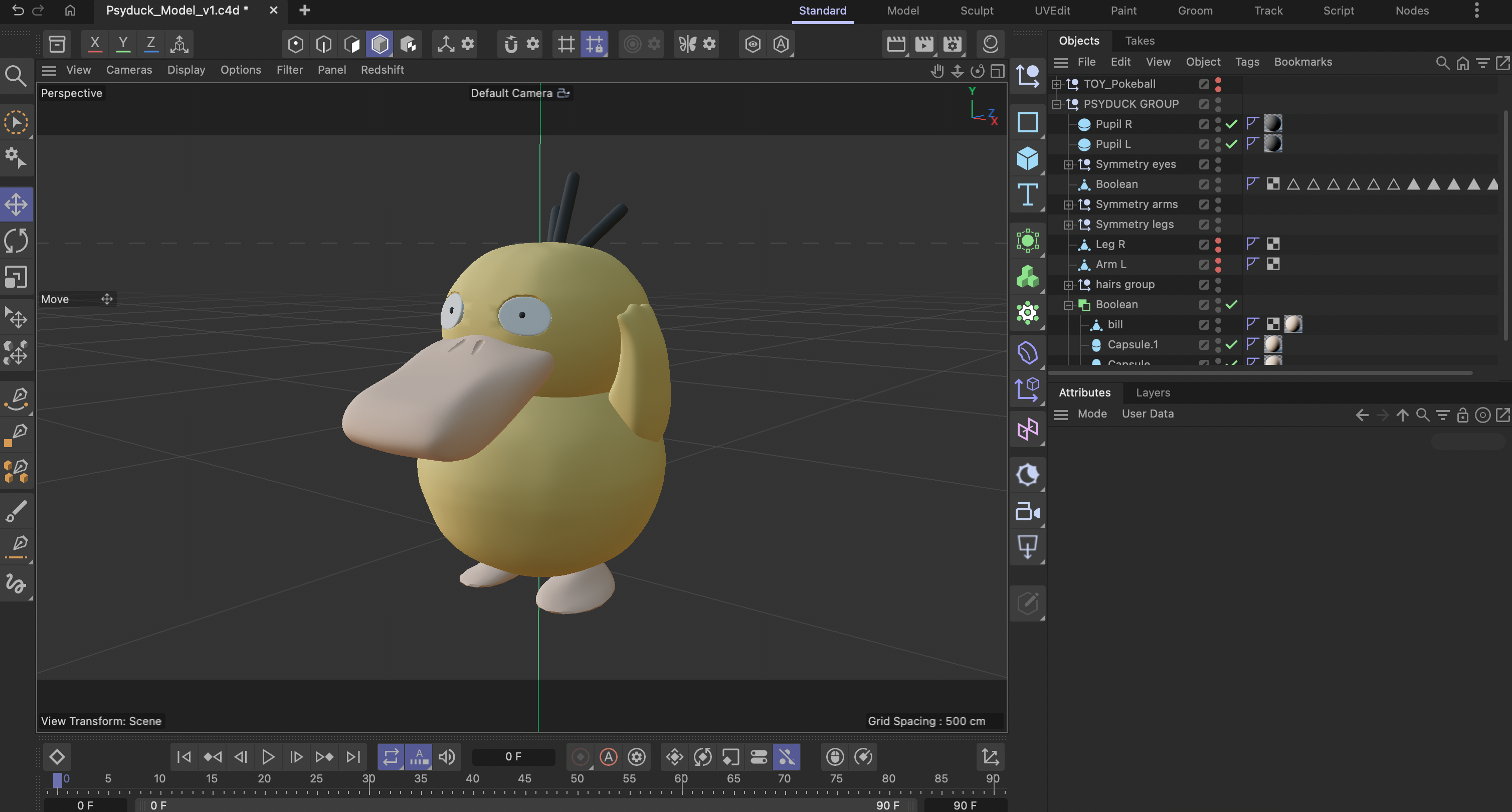This screenshot has height=812, width=1512.
Task: Toggle Z axis lock
Action: point(151,44)
